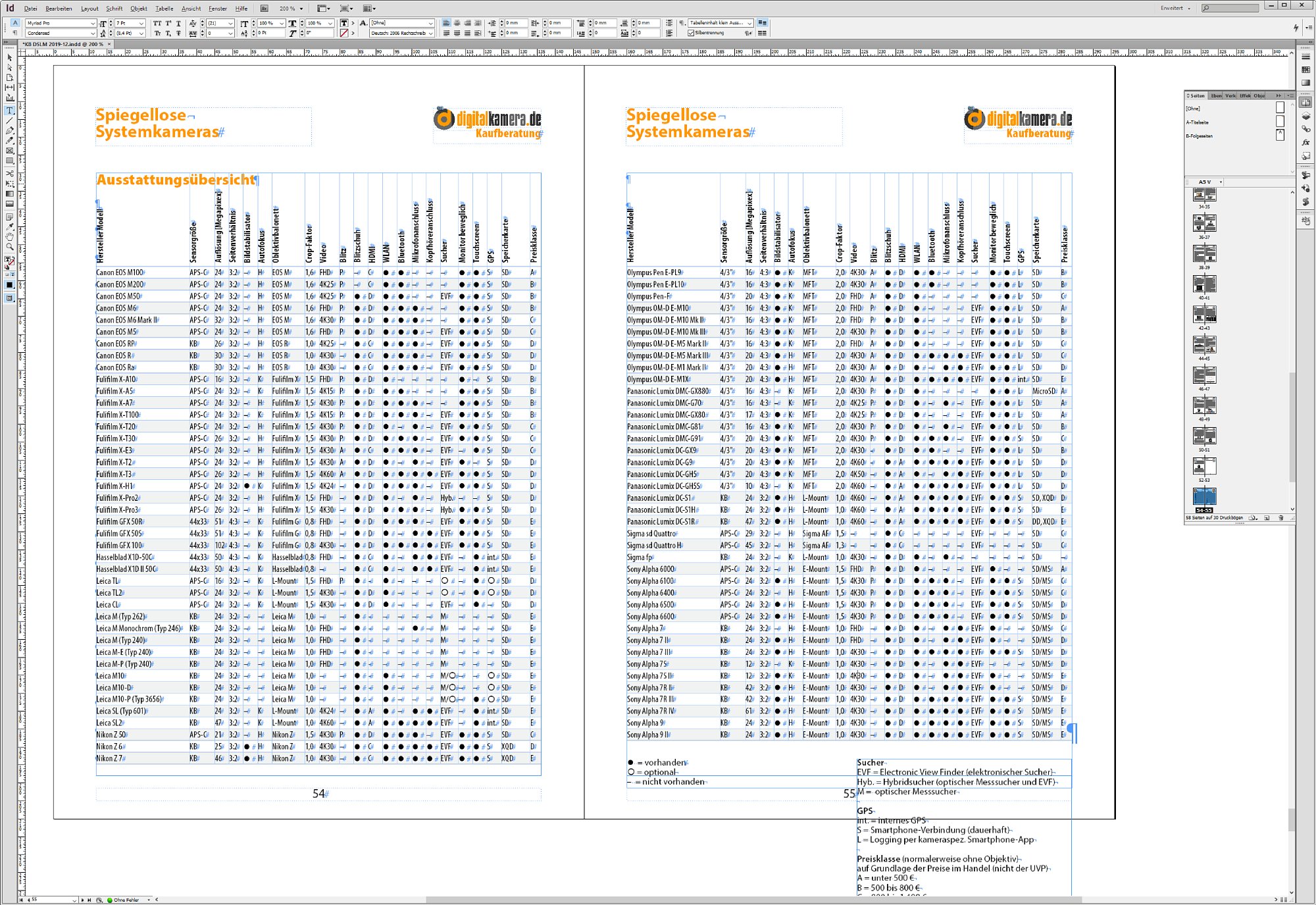This screenshot has width=1316, height=905.
Task: Select the Line tool
Action: coord(9,120)
